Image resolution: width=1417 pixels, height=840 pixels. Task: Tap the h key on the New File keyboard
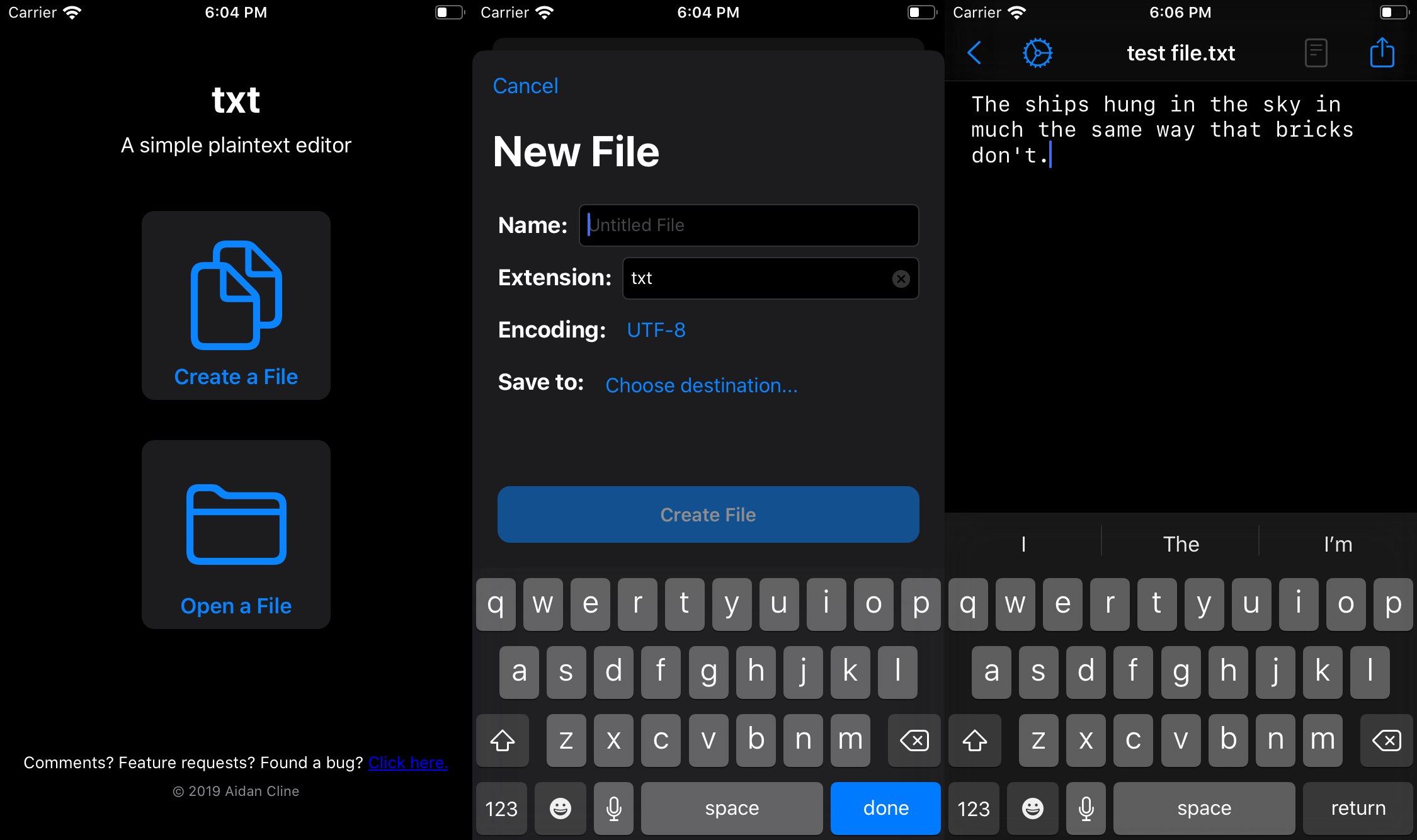[756, 673]
